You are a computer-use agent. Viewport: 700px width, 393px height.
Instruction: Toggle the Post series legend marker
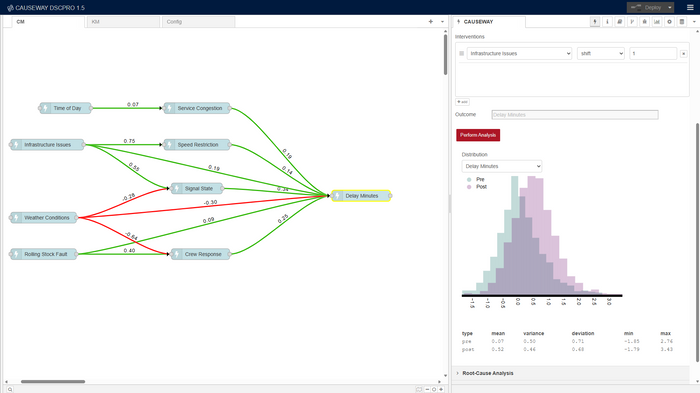coord(469,187)
